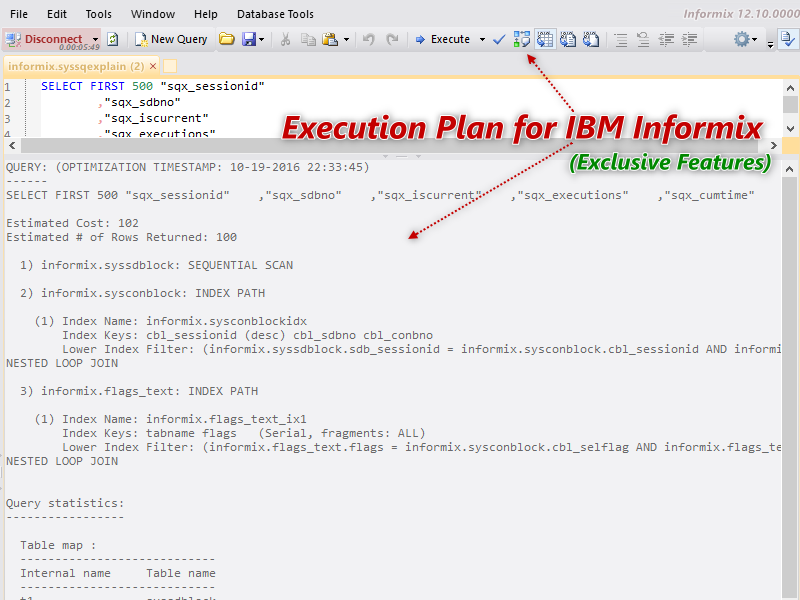Viewport: 800px width, 600px height.
Task: Click the increase indent icon
Action: coord(689,39)
